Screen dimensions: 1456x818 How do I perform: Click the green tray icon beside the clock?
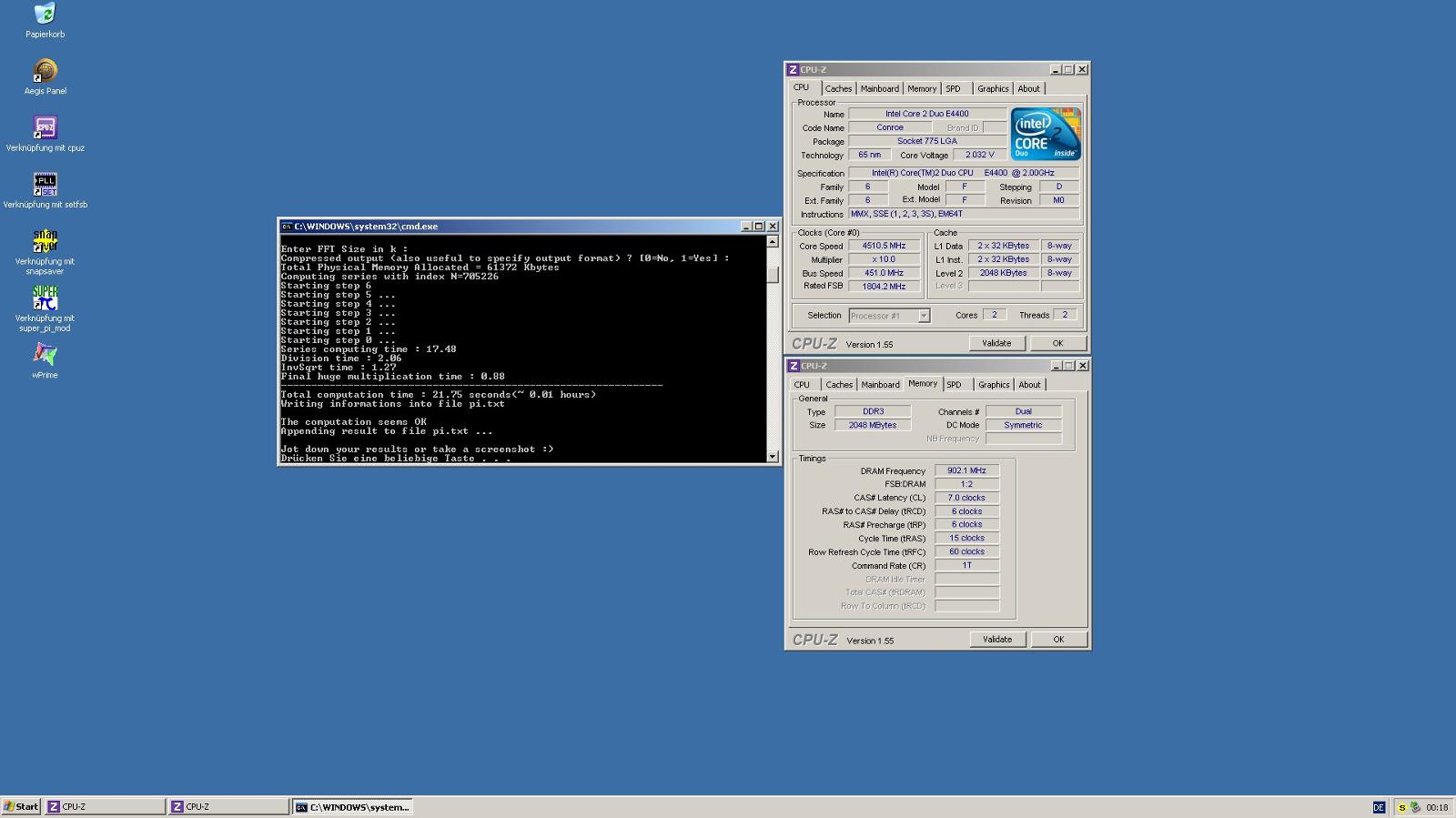(x=1415, y=807)
